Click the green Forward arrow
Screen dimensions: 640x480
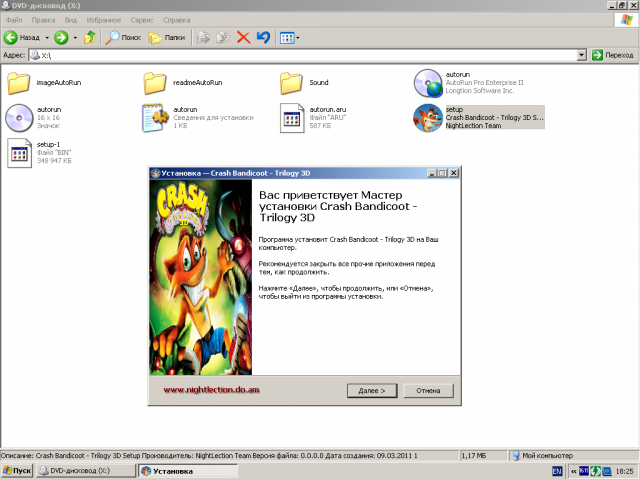(x=61, y=38)
